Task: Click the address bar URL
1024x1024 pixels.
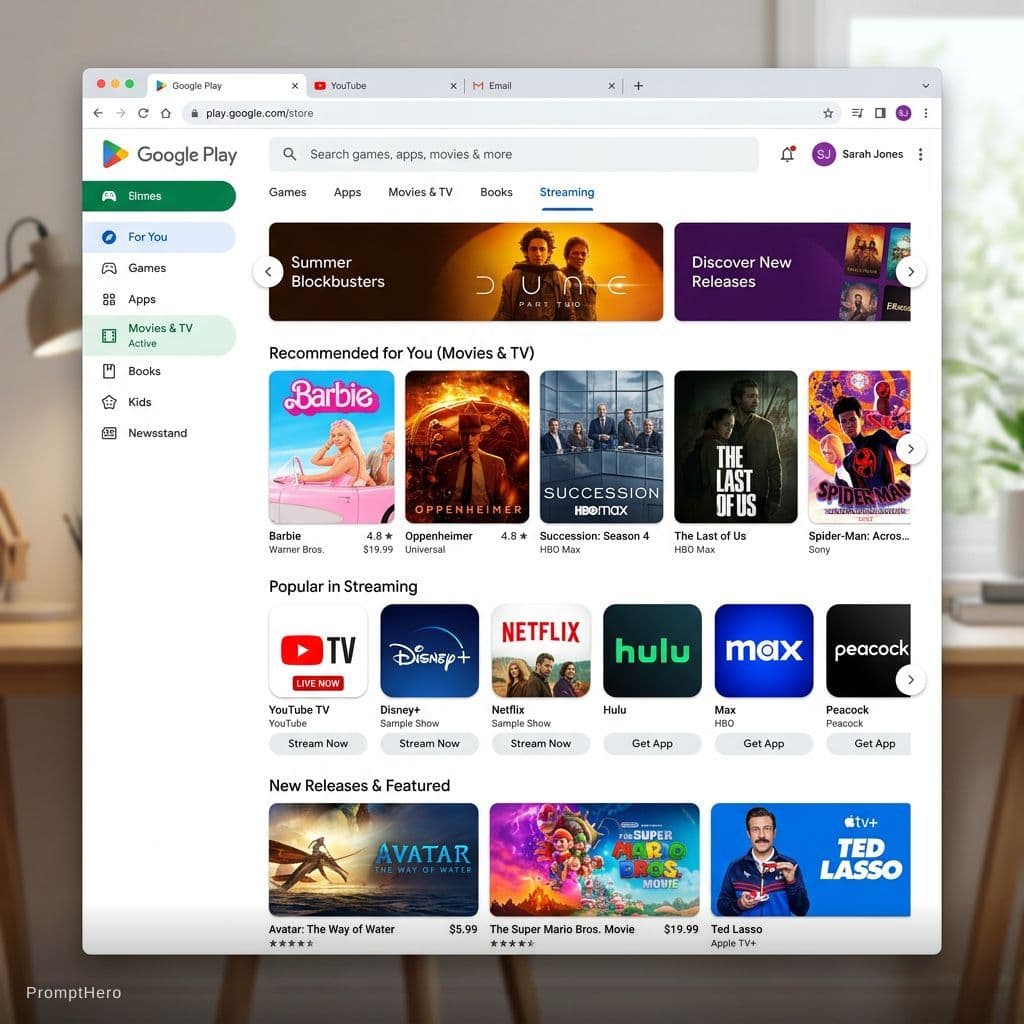Action: click(259, 113)
